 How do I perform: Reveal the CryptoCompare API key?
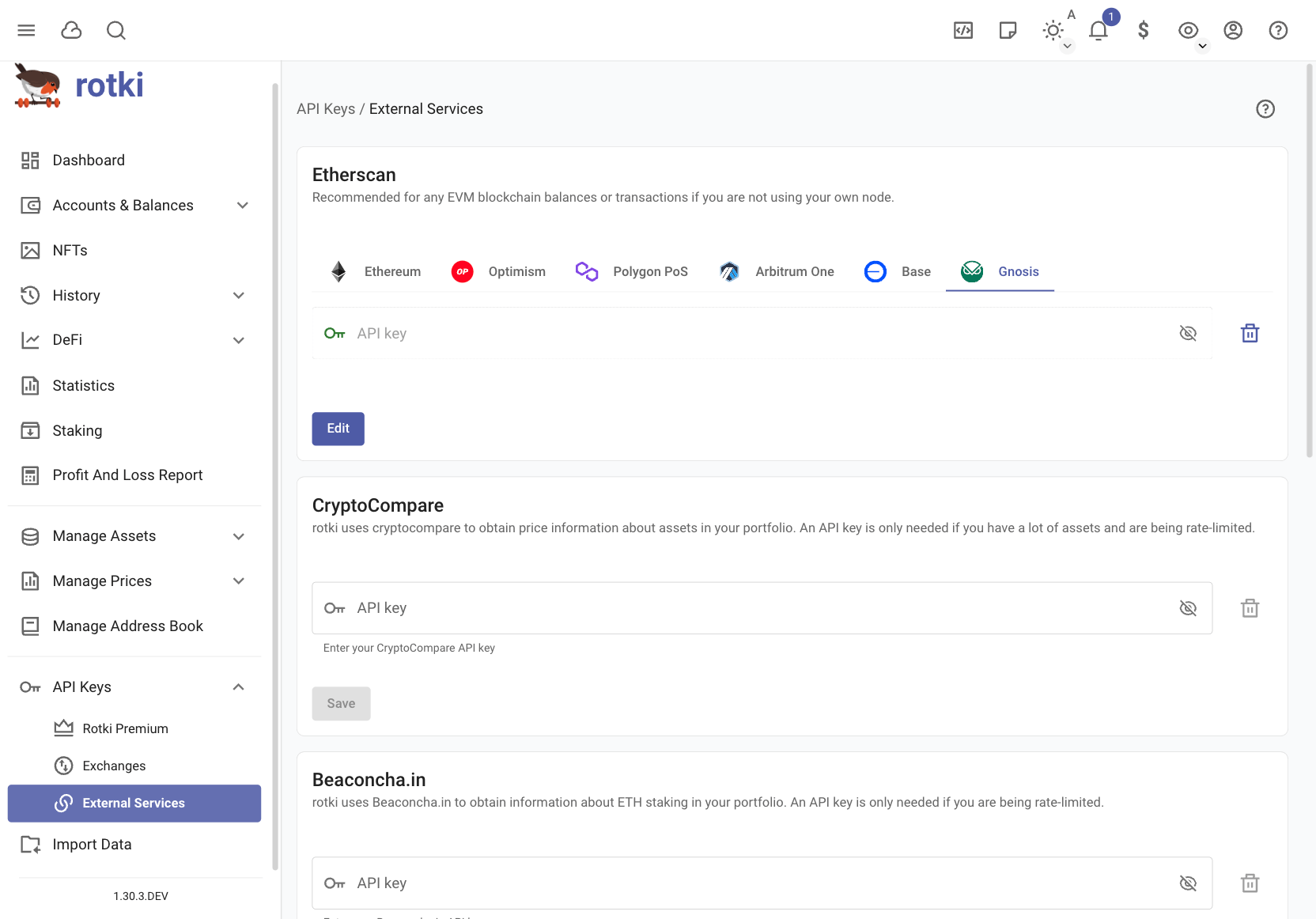pyautogui.click(x=1188, y=608)
